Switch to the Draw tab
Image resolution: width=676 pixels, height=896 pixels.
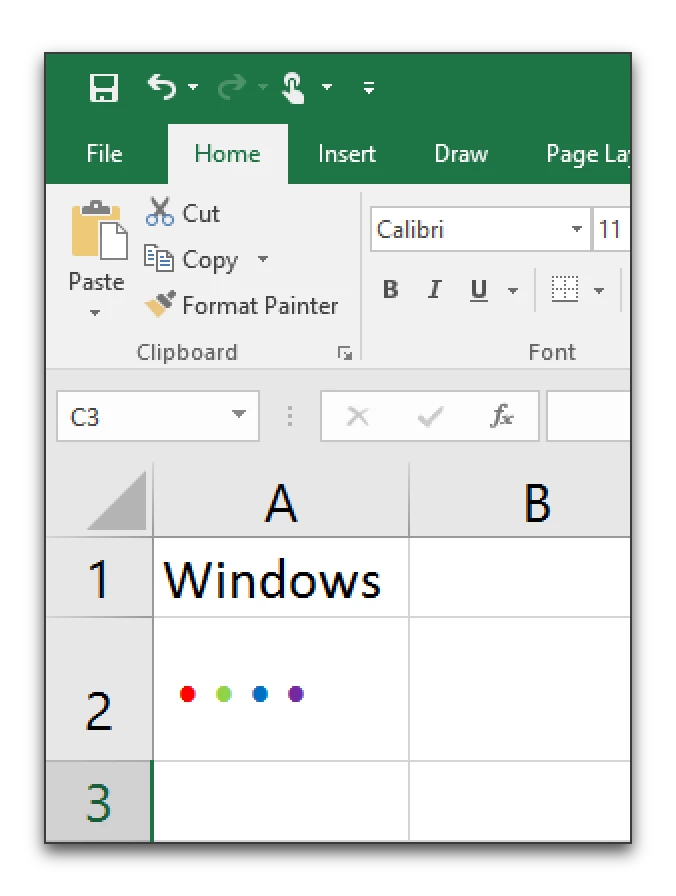pos(461,154)
